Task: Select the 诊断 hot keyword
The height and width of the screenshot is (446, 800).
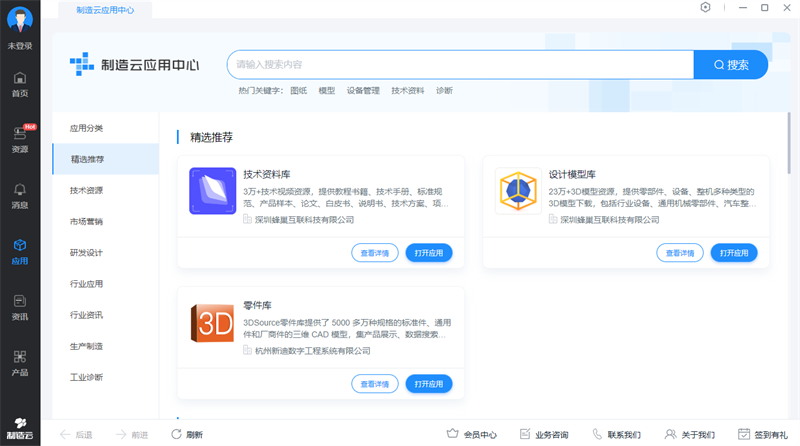Action: tap(444, 91)
